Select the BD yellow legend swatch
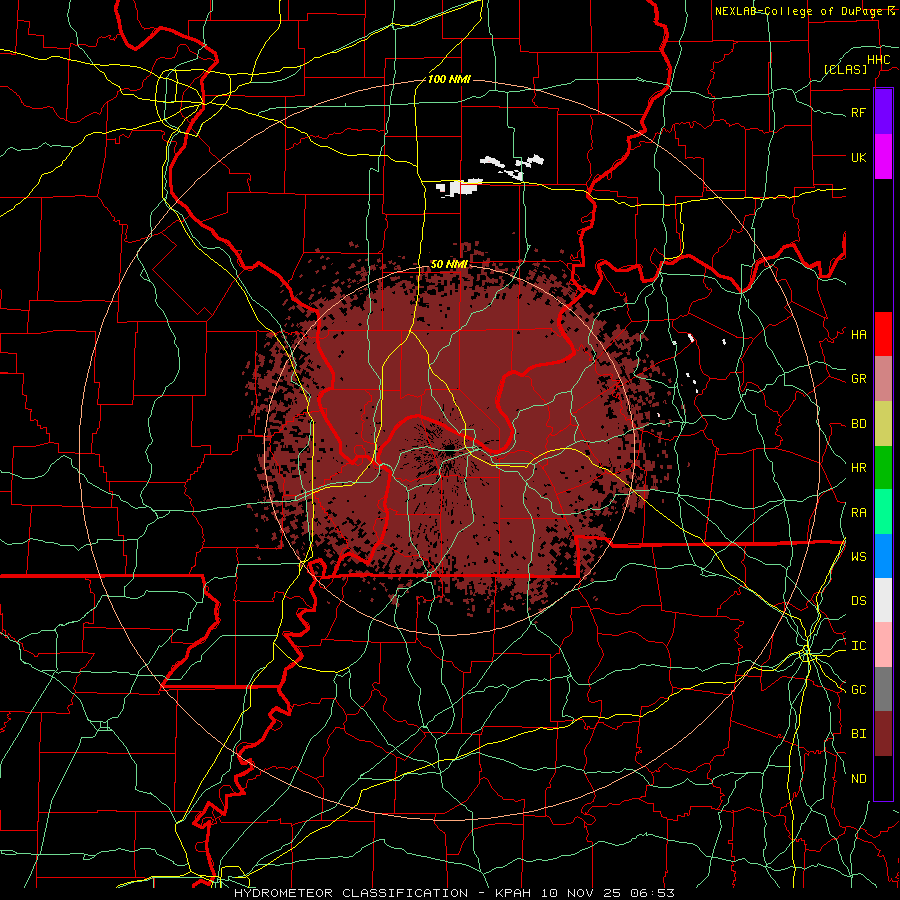Screen dimensions: 900x900 [x=883, y=424]
